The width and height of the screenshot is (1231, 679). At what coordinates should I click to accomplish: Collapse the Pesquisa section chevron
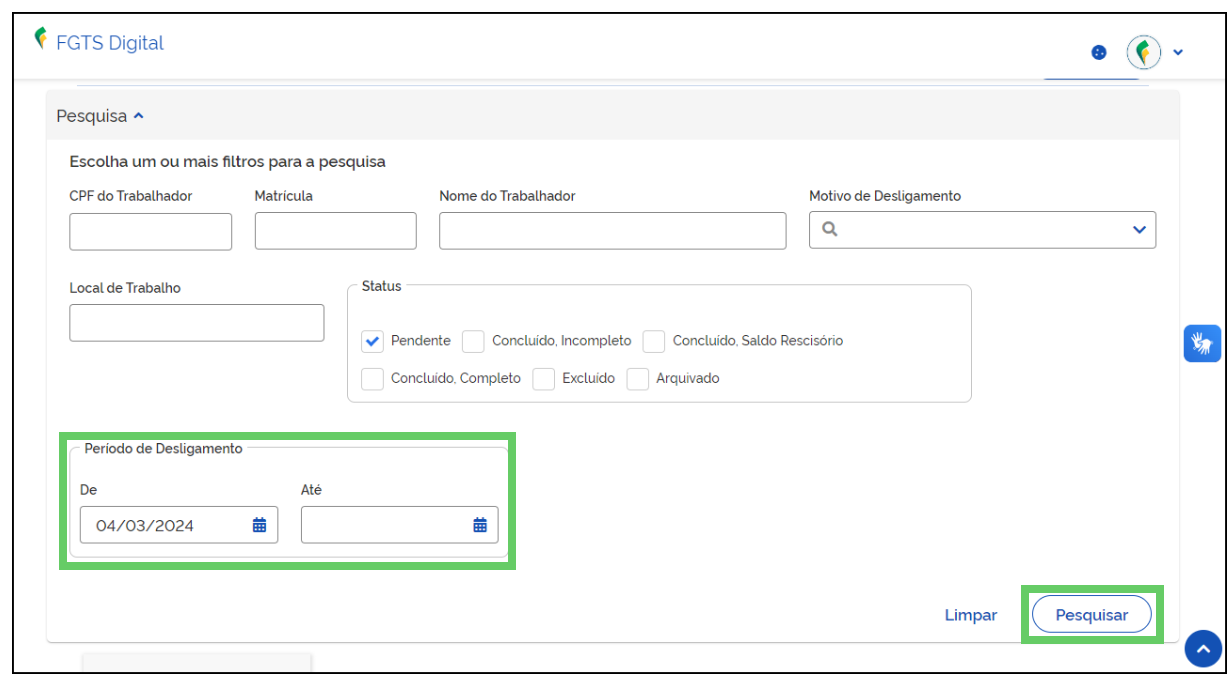point(139,116)
